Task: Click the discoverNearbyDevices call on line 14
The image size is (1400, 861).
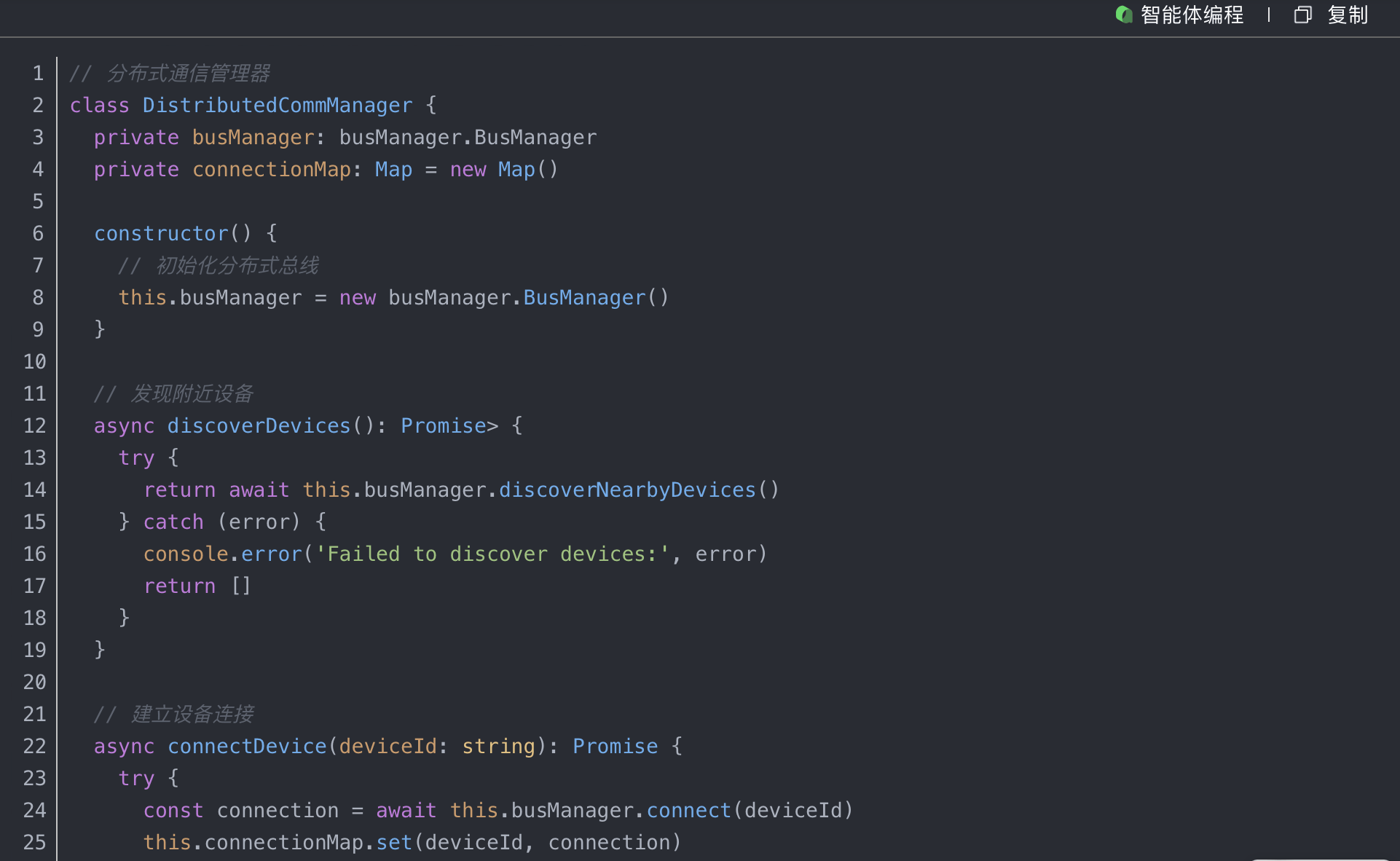Action: (627, 490)
